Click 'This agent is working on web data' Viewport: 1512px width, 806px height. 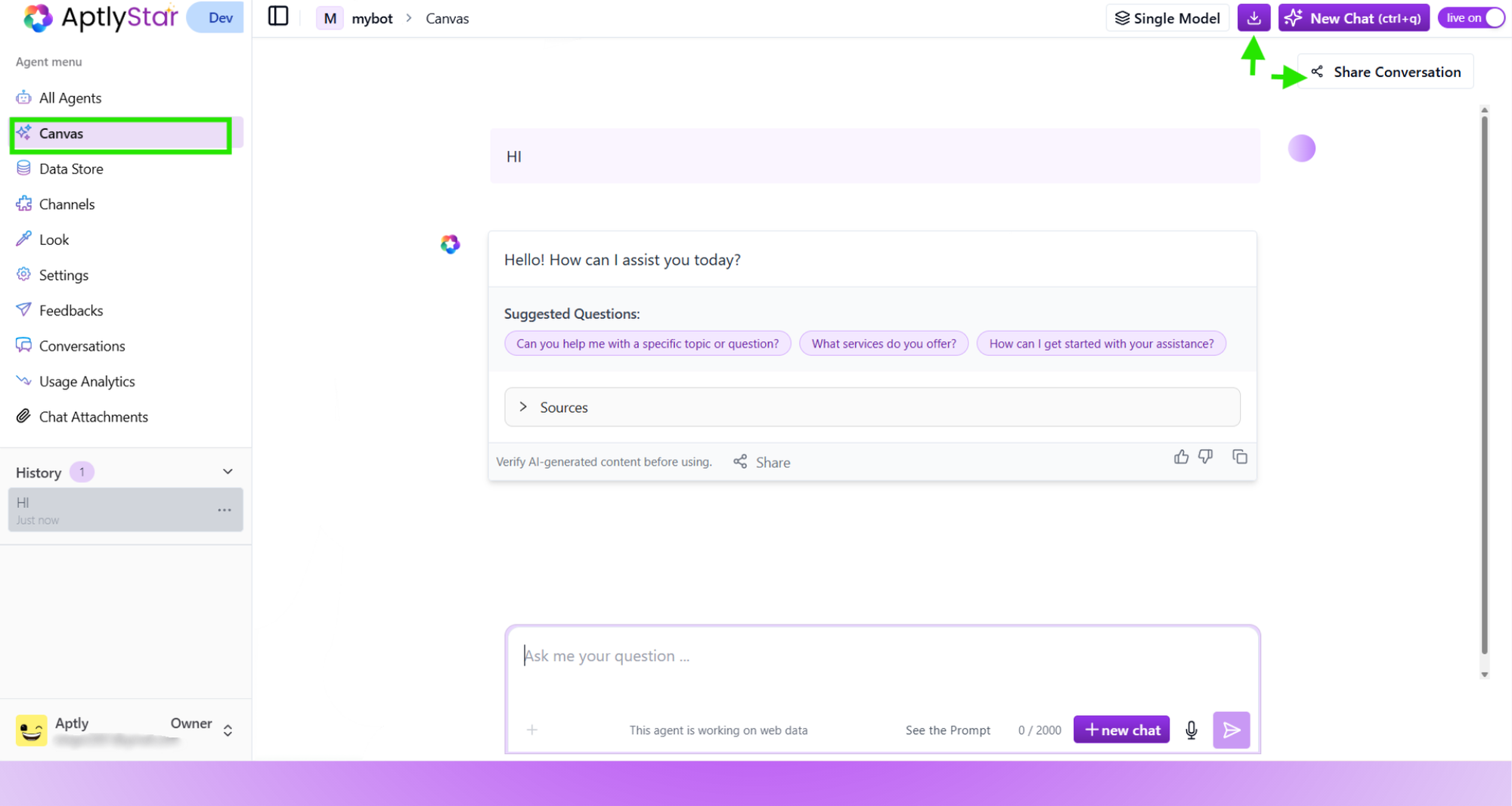point(718,730)
